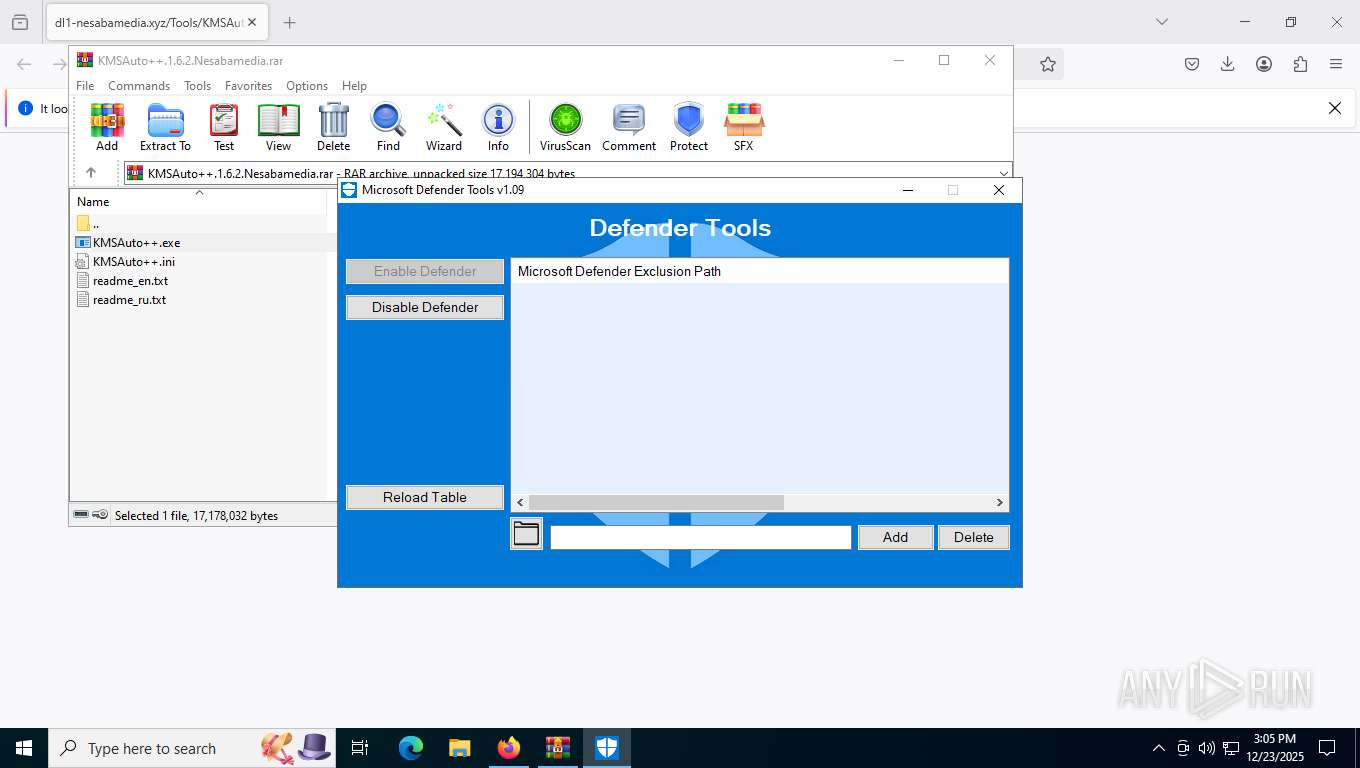Create SFX archive
Viewport: 1360px width, 768px height.
[x=744, y=127]
